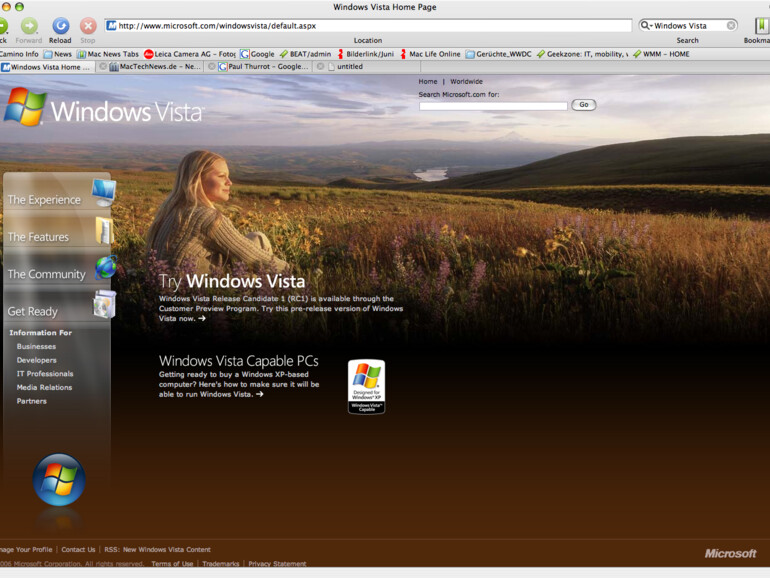Screen dimensions: 770x578
Task: Click the Search Microsoft.com input box
Action: pos(493,106)
